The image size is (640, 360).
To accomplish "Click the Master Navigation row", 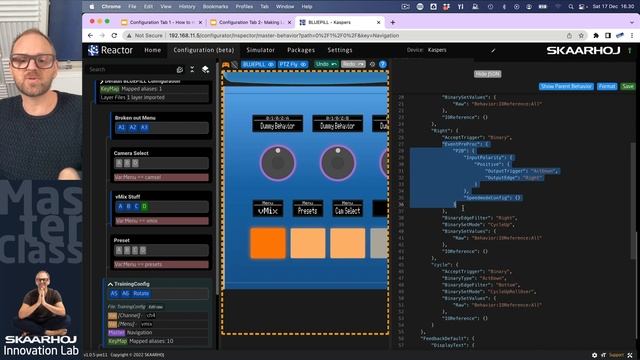I will point(157,332).
